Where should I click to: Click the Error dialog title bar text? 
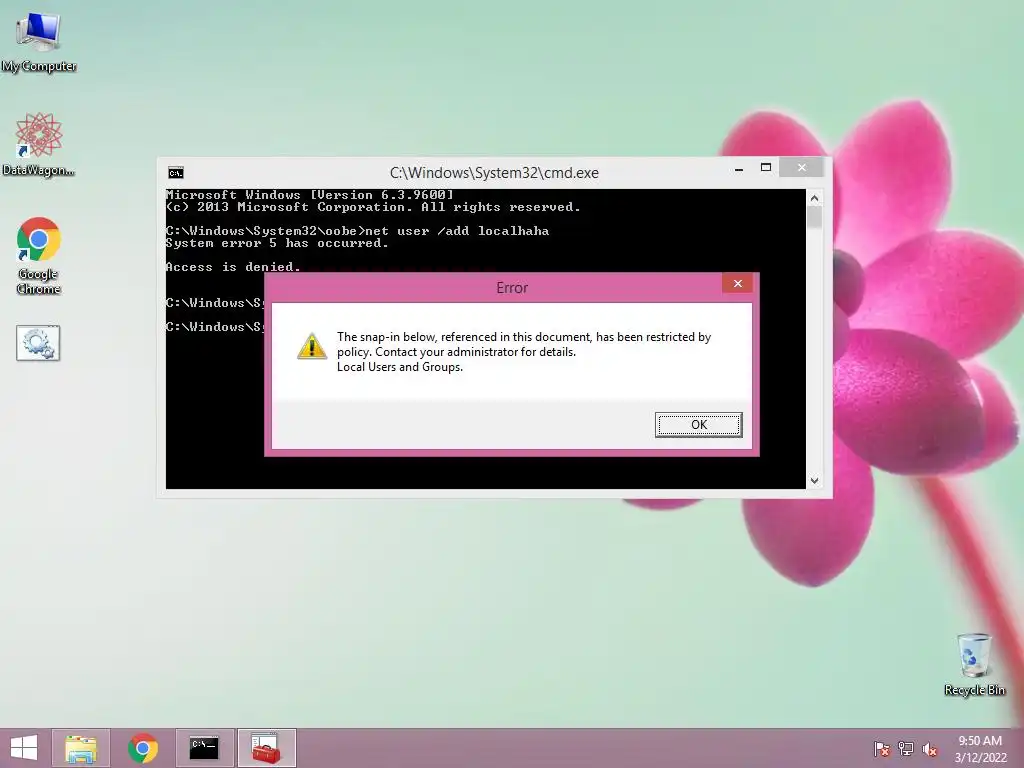(512, 288)
